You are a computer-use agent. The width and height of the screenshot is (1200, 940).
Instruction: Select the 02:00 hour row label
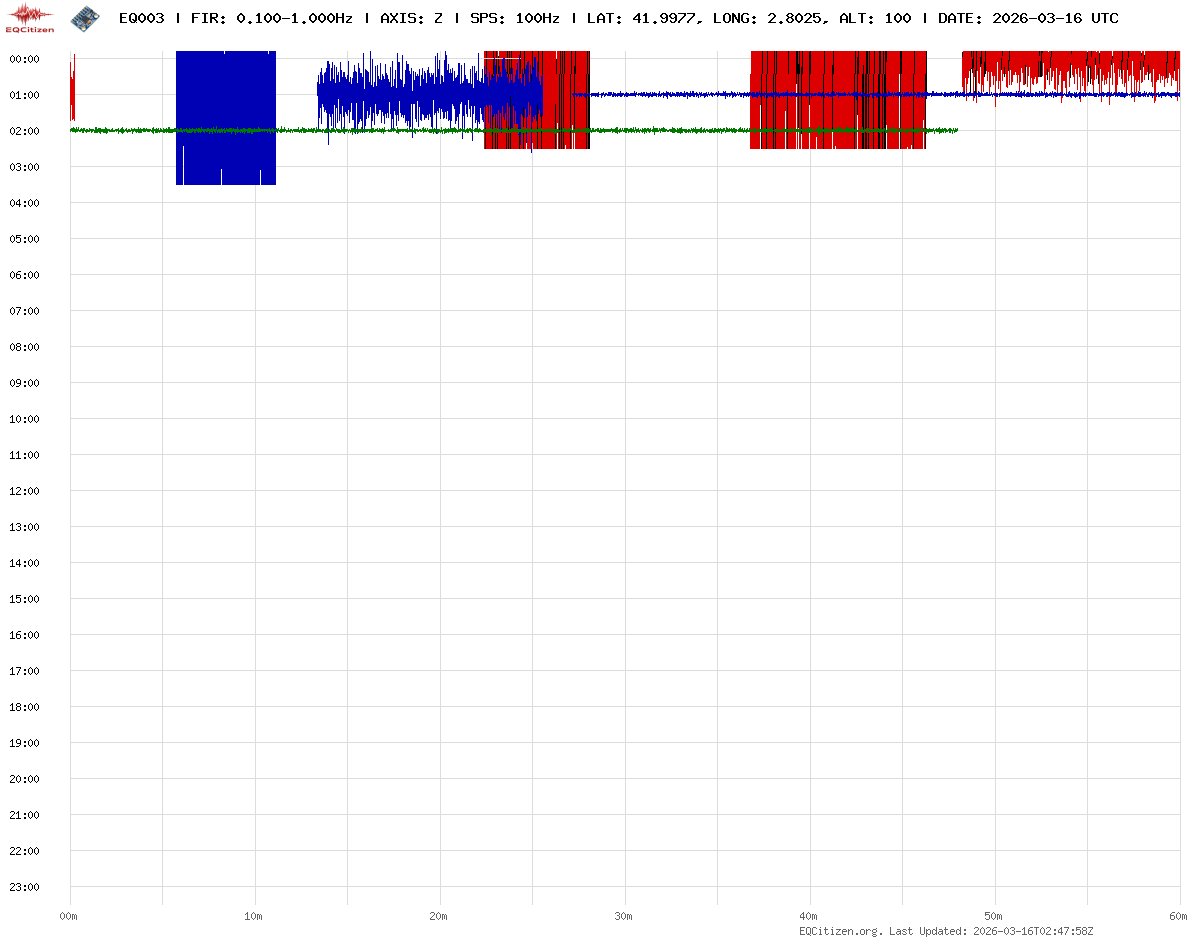point(23,131)
